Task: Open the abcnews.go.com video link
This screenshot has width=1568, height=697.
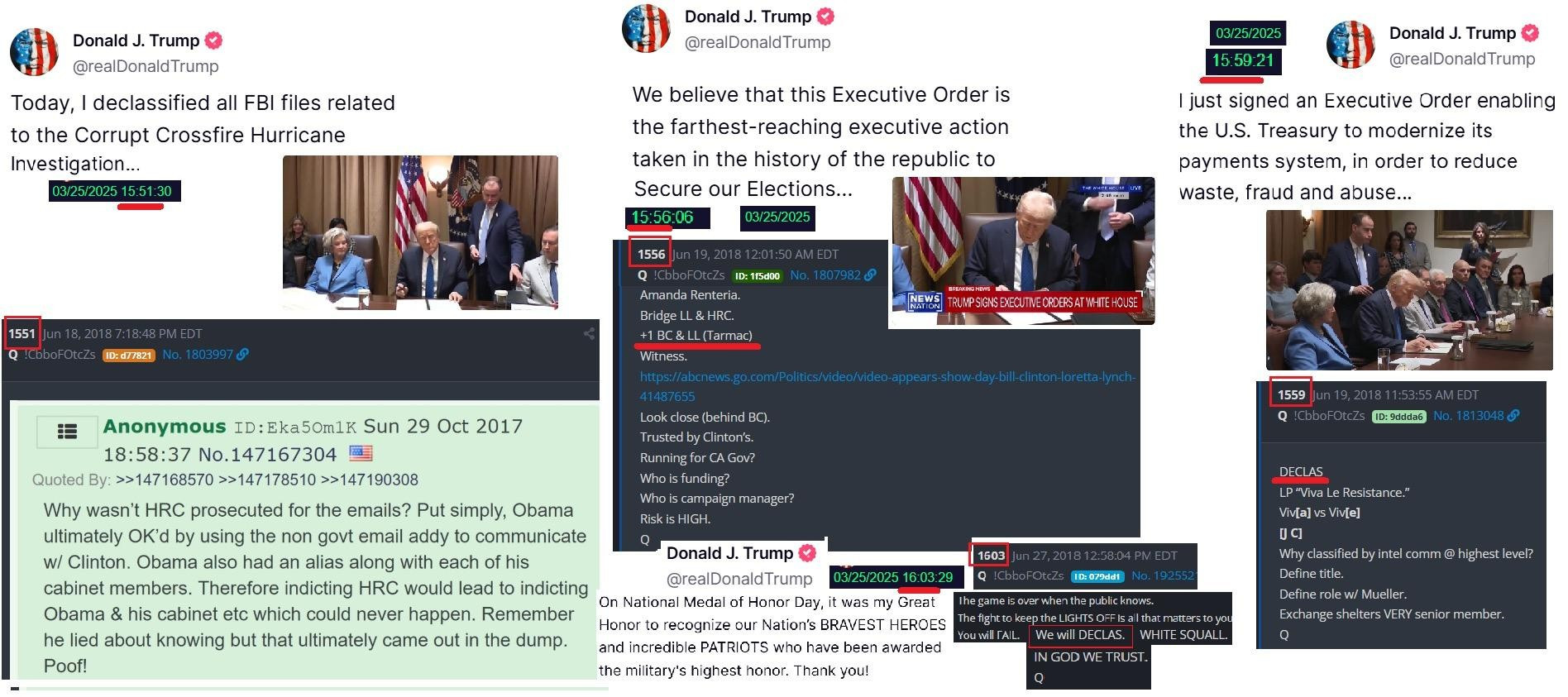Action: coord(887,386)
